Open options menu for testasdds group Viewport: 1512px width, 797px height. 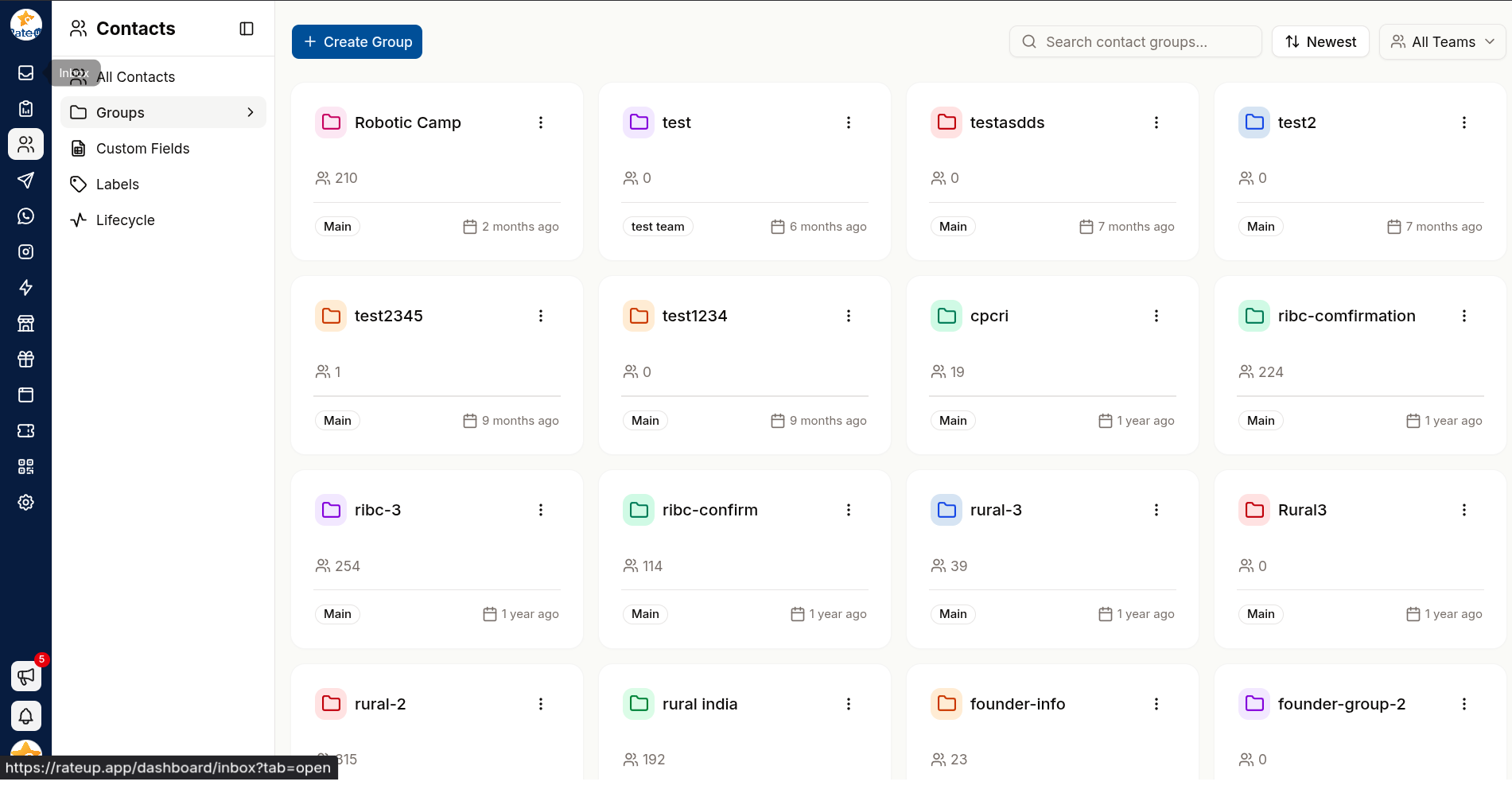1156,122
